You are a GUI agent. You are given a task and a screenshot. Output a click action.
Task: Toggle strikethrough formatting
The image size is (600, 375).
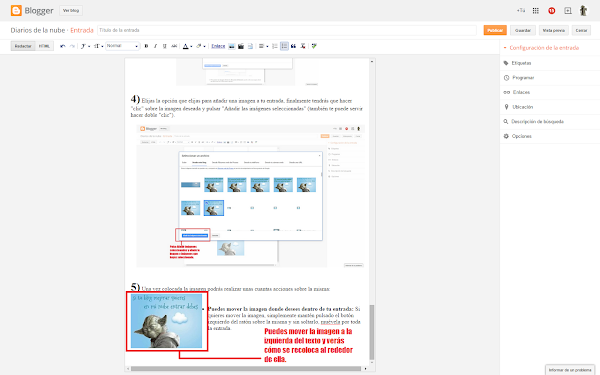(x=174, y=46)
